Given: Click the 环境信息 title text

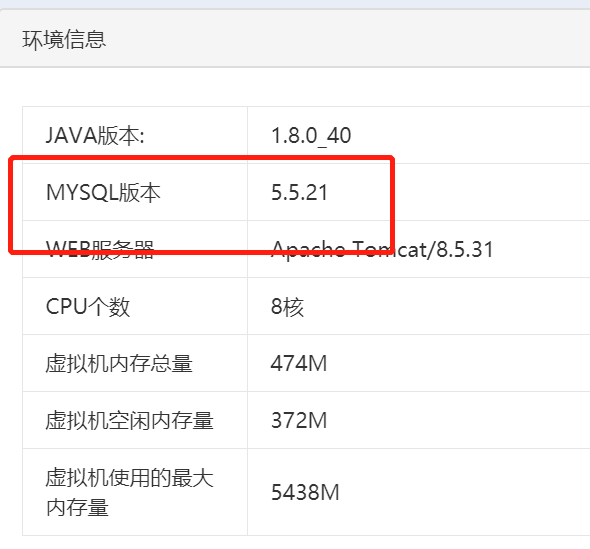Looking at the screenshot, I should (x=64, y=40).
